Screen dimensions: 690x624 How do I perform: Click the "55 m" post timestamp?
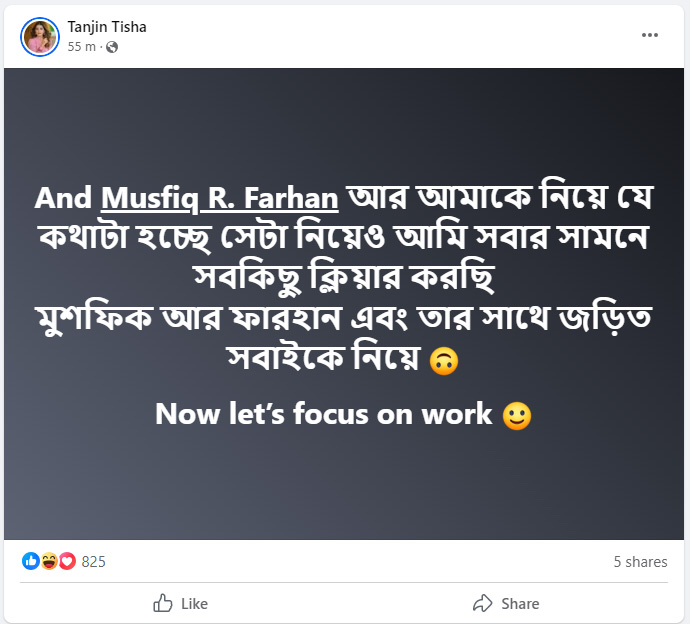coord(81,47)
